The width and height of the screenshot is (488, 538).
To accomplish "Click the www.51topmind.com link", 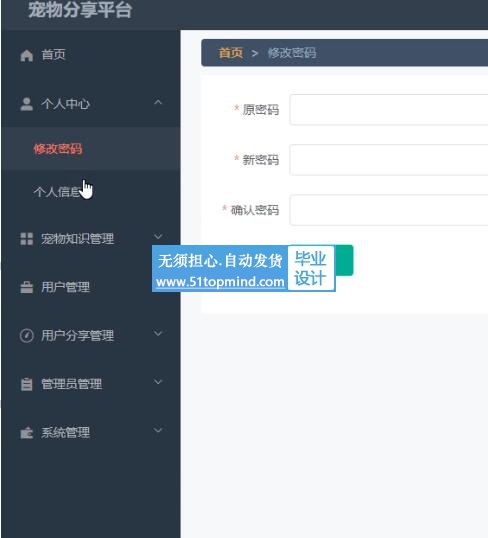I will 220,282.
